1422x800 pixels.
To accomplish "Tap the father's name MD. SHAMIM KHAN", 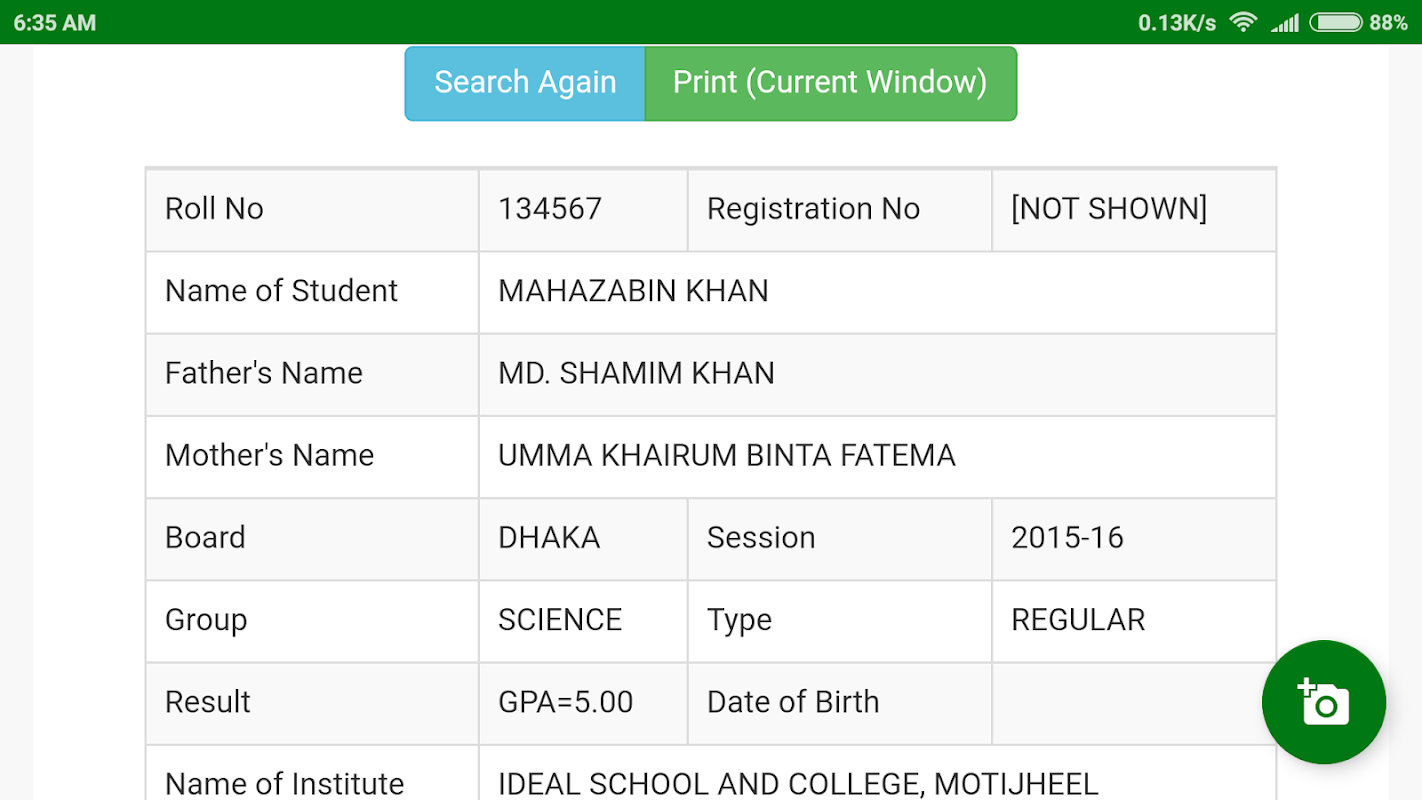I will (x=636, y=373).
